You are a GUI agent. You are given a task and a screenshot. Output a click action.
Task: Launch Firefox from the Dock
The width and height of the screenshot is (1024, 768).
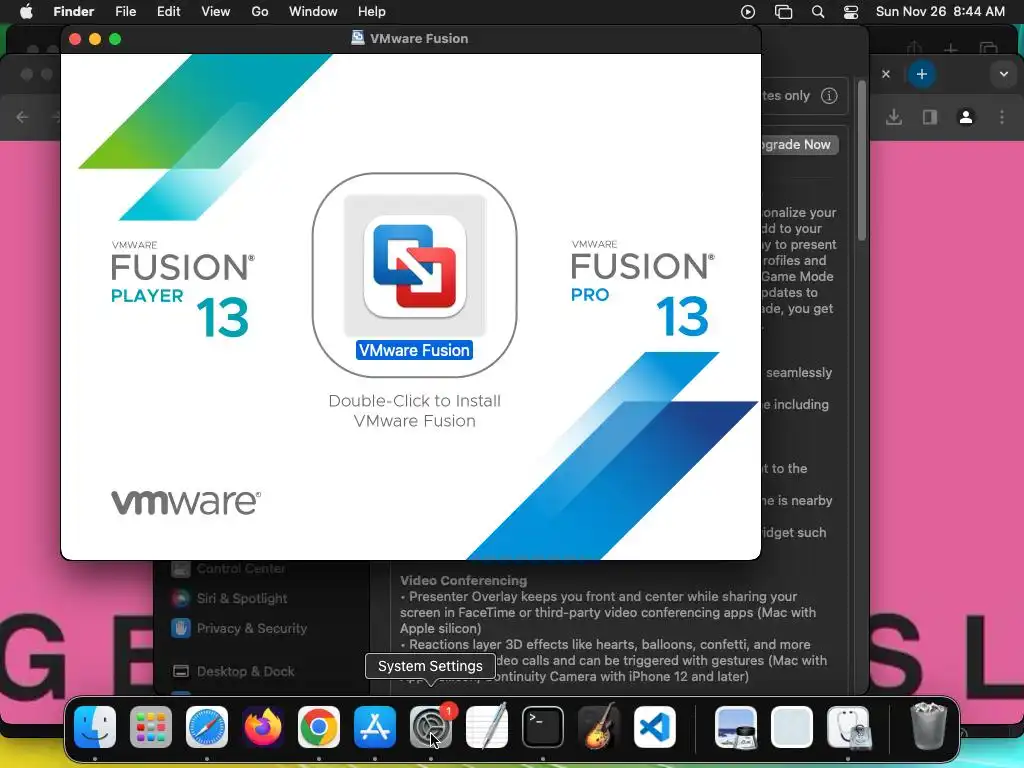point(263,727)
